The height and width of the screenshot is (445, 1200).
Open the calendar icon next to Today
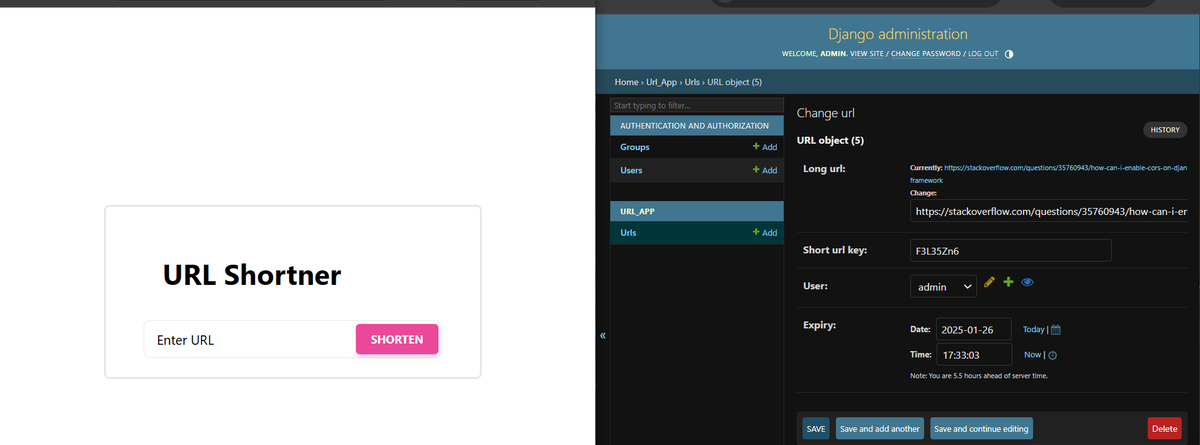1055,329
